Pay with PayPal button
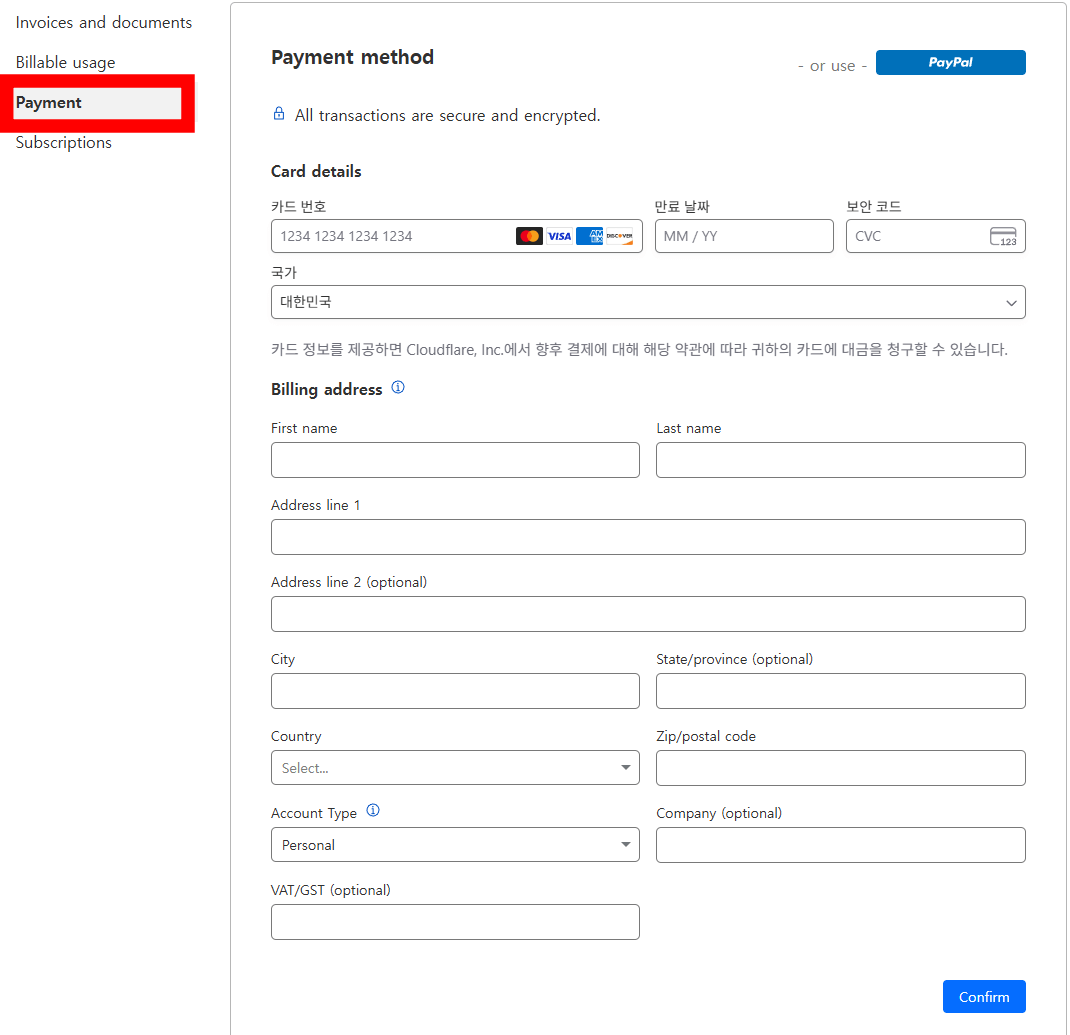Image resolution: width=1070 pixels, height=1035 pixels. [950, 63]
